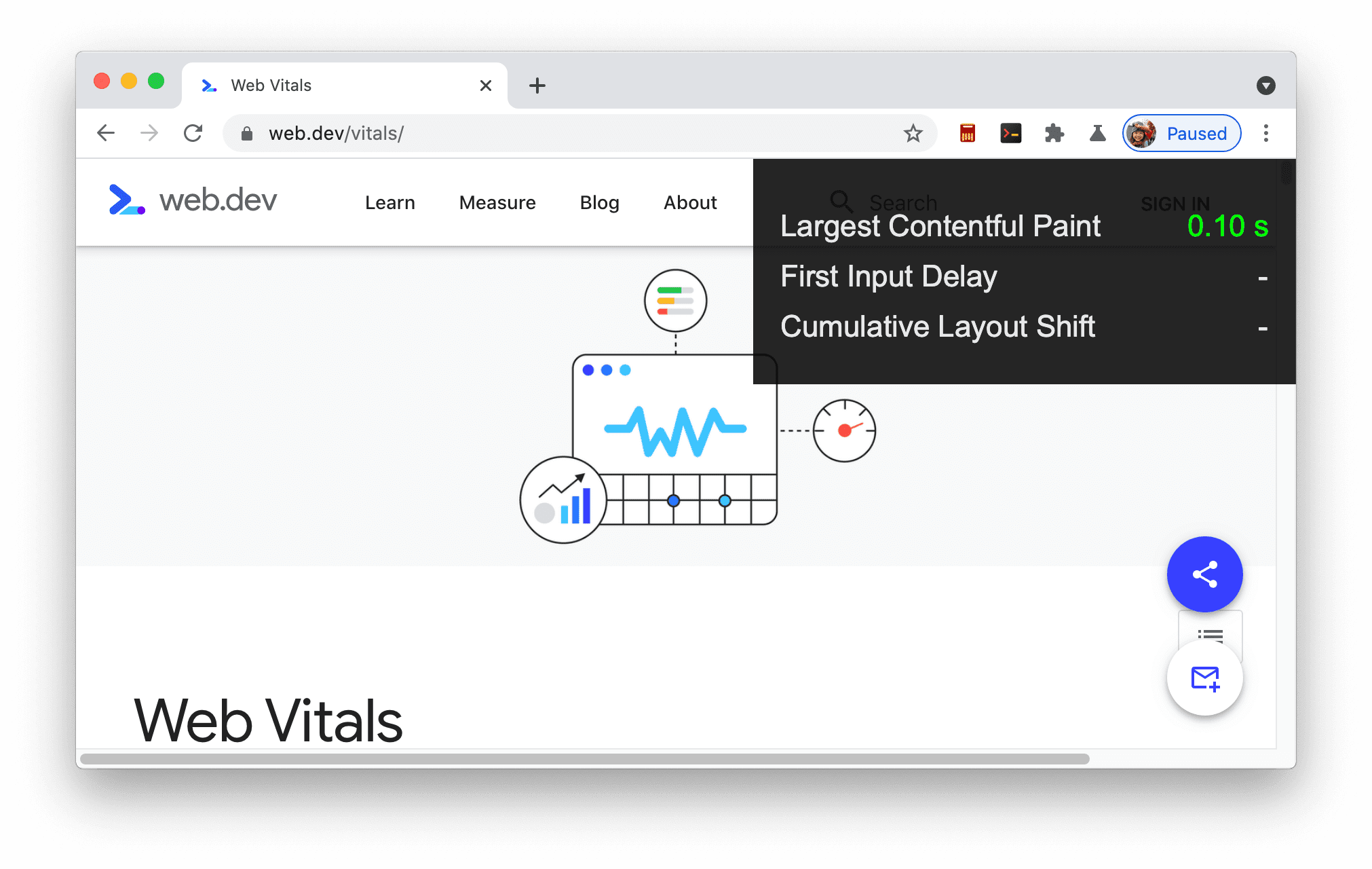Click the terminal icon in toolbar

(x=1011, y=133)
